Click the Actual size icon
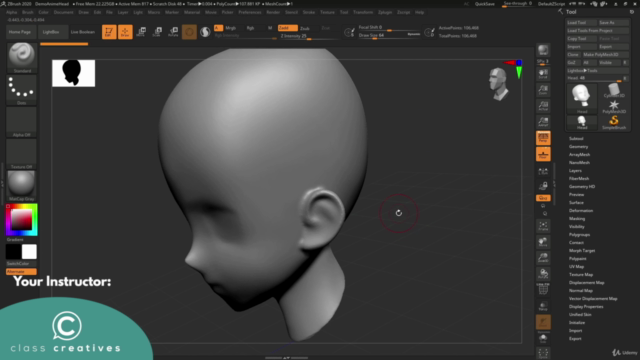 pos(543,106)
